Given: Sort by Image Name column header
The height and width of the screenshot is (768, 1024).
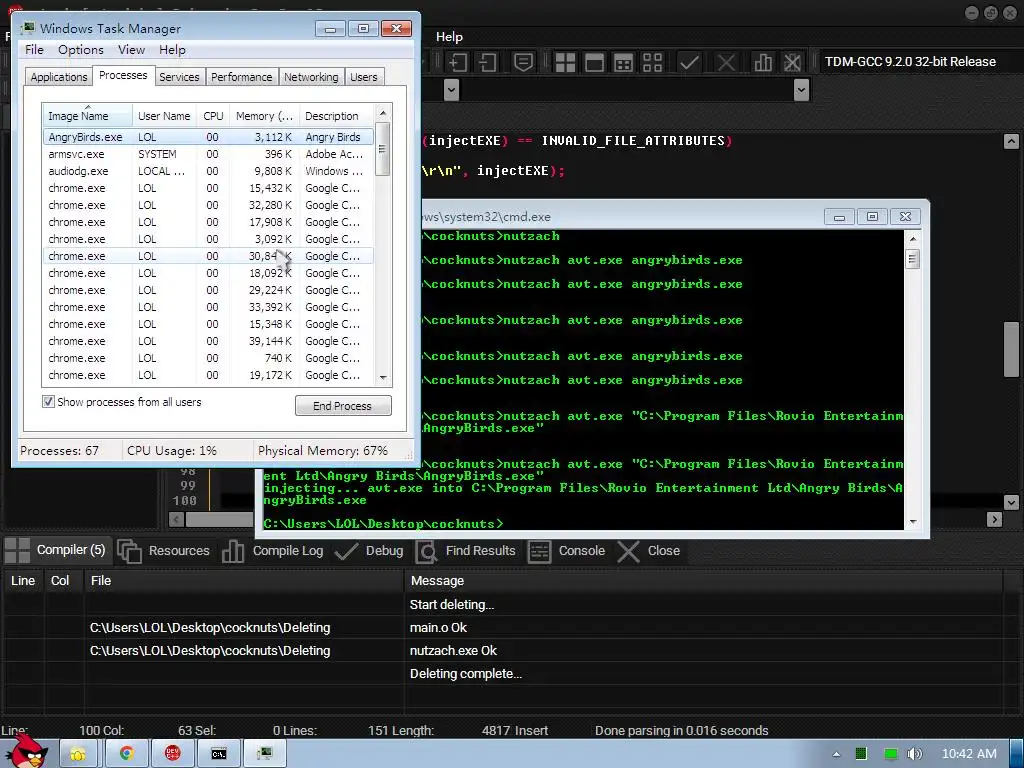Looking at the screenshot, I should coord(87,116).
